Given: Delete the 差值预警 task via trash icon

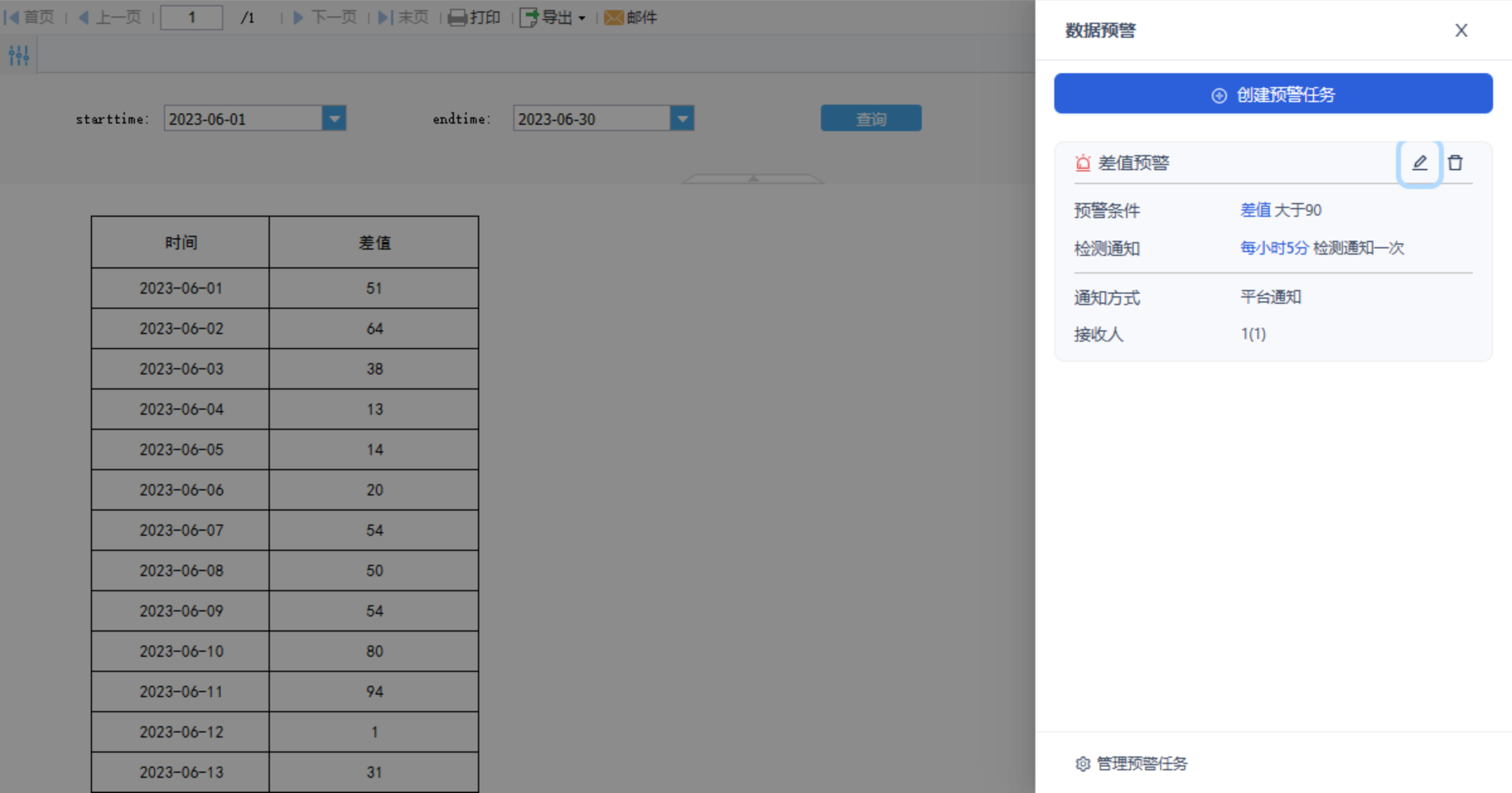Looking at the screenshot, I should [x=1455, y=163].
